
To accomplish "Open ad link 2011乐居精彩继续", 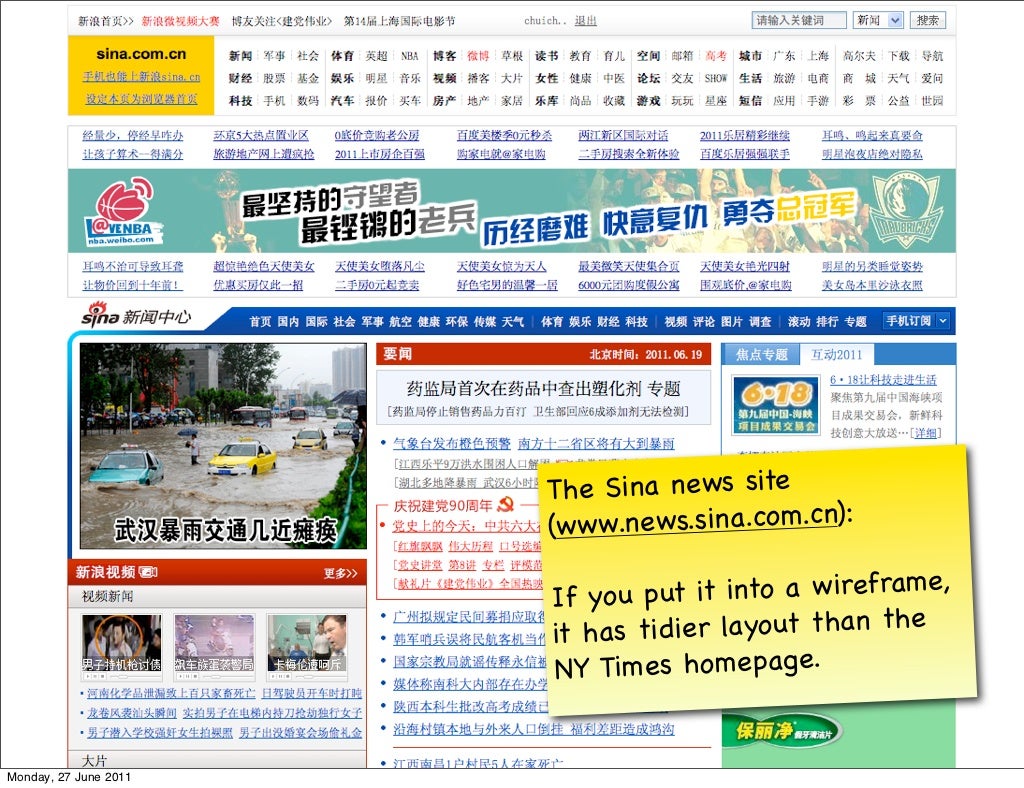I will point(744,135).
